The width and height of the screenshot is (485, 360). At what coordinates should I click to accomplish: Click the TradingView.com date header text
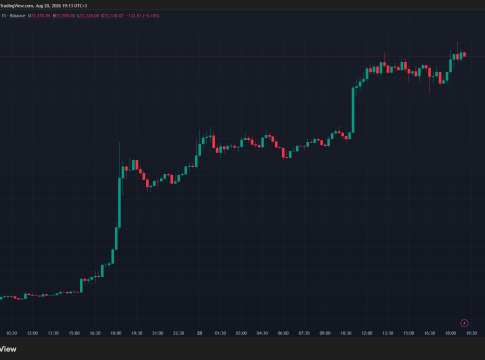[x=44, y=6]
